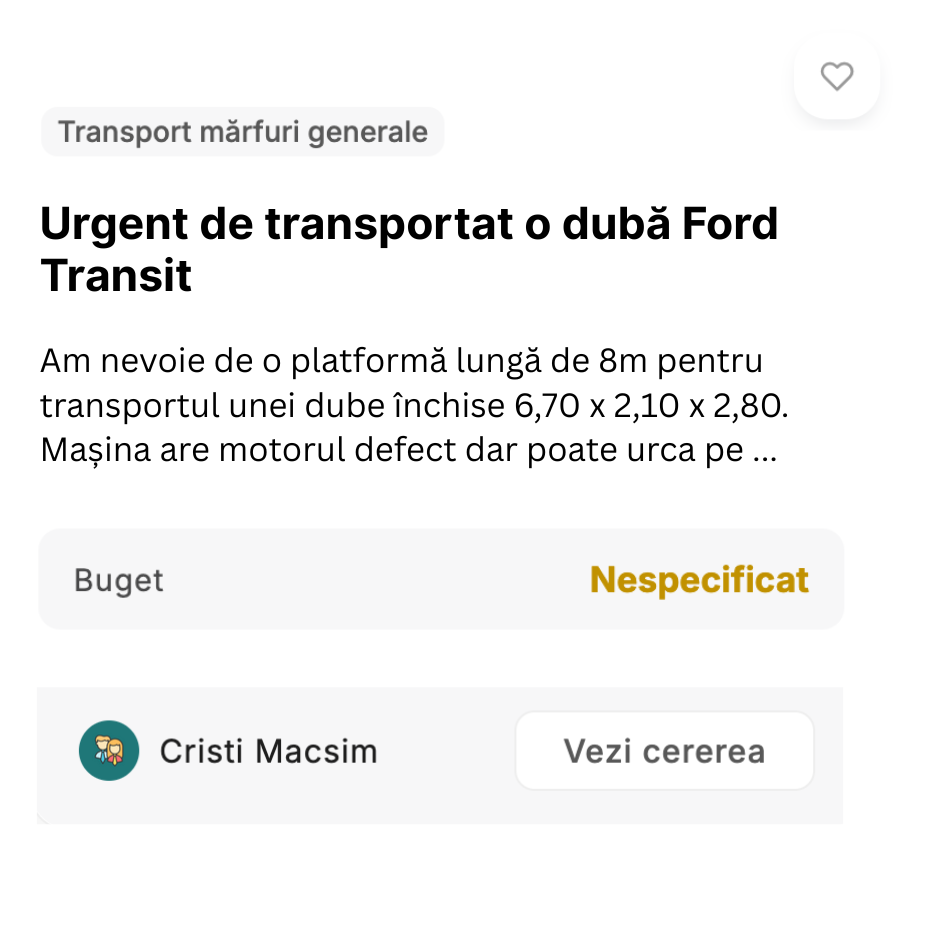Screen dimensions: 938x938
Task: Click the user name Cristi Macsim
Action: tap(268, 752)
